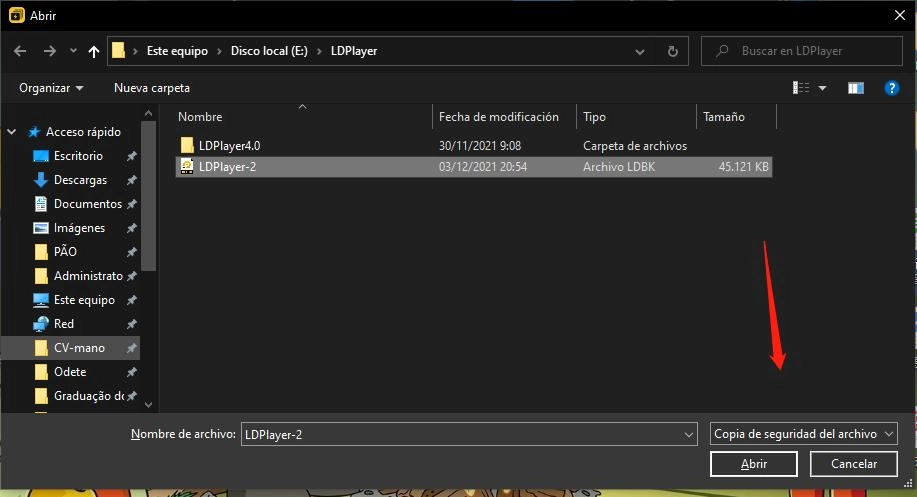Open the Graduação folder in sidebar
The width and height of the screenshot is (917, 497).
point(89,396)
